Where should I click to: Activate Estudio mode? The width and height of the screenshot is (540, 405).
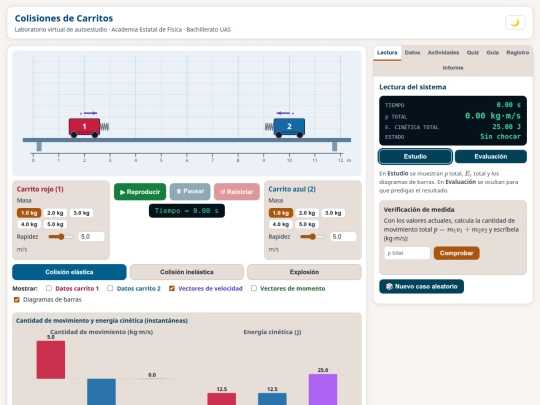click(x=415, y=157)
